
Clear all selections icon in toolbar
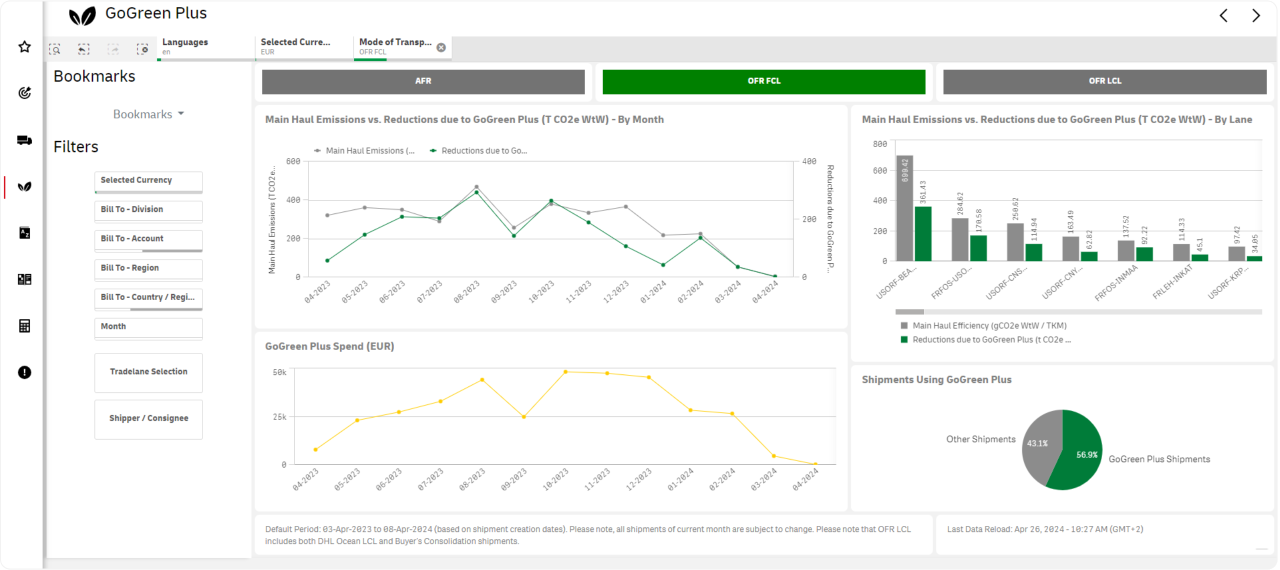[142, 48]
